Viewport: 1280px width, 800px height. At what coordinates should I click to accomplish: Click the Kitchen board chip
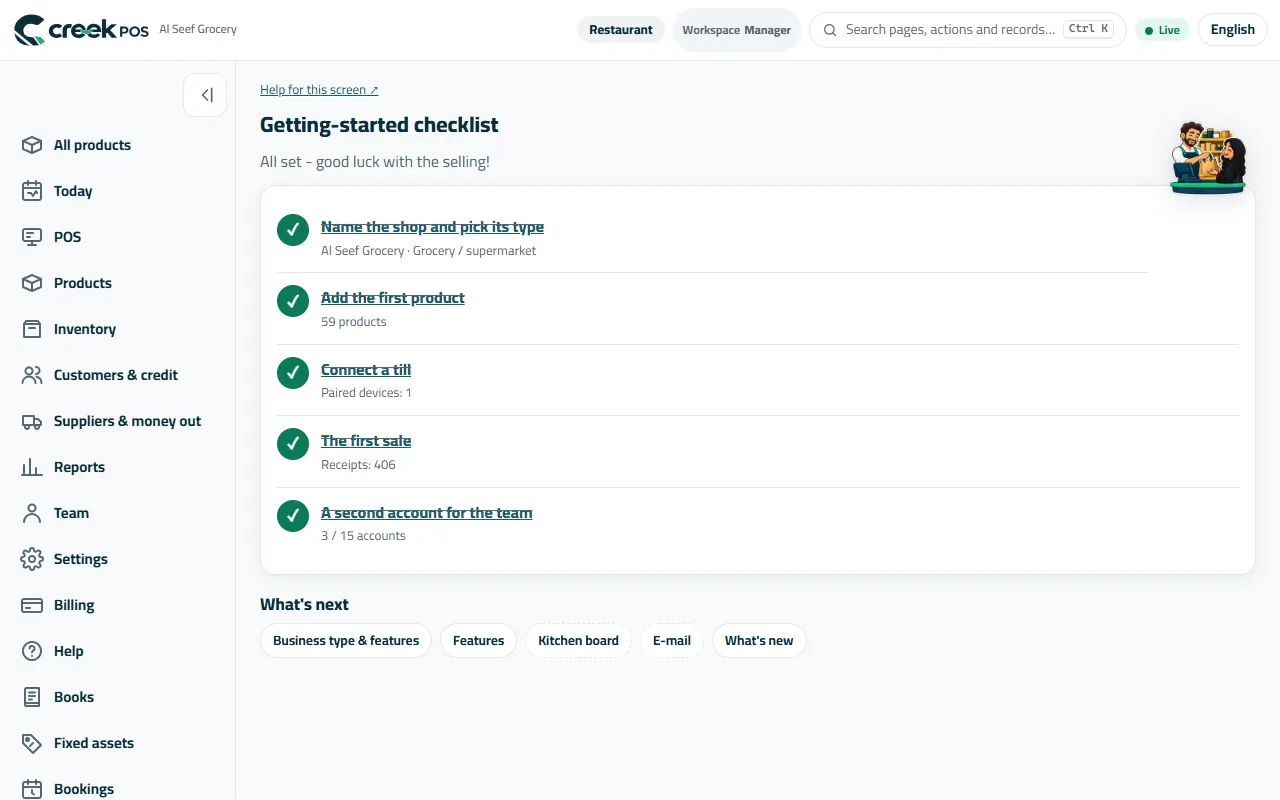tap(578, 641)
